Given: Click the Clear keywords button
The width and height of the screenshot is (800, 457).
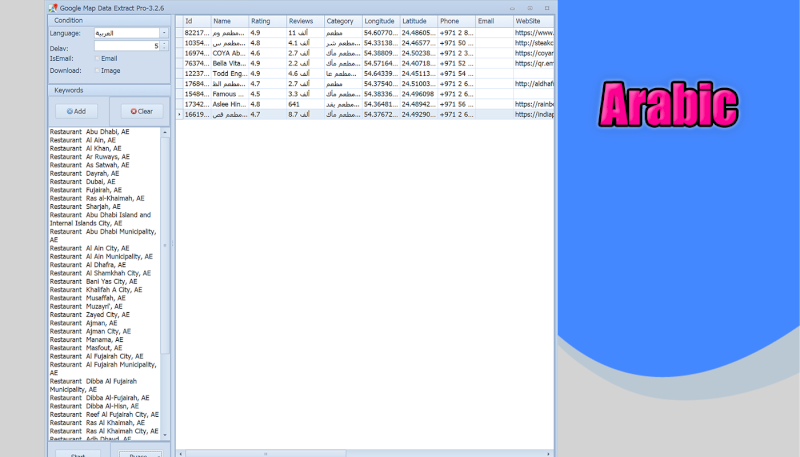Looking at the screenshot, I should [141, 111].
